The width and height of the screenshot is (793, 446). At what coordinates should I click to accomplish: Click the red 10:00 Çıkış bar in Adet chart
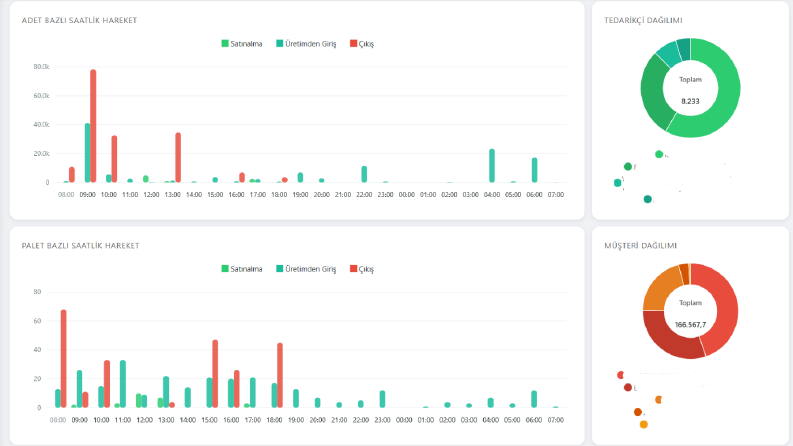click(x=114, y=159)
